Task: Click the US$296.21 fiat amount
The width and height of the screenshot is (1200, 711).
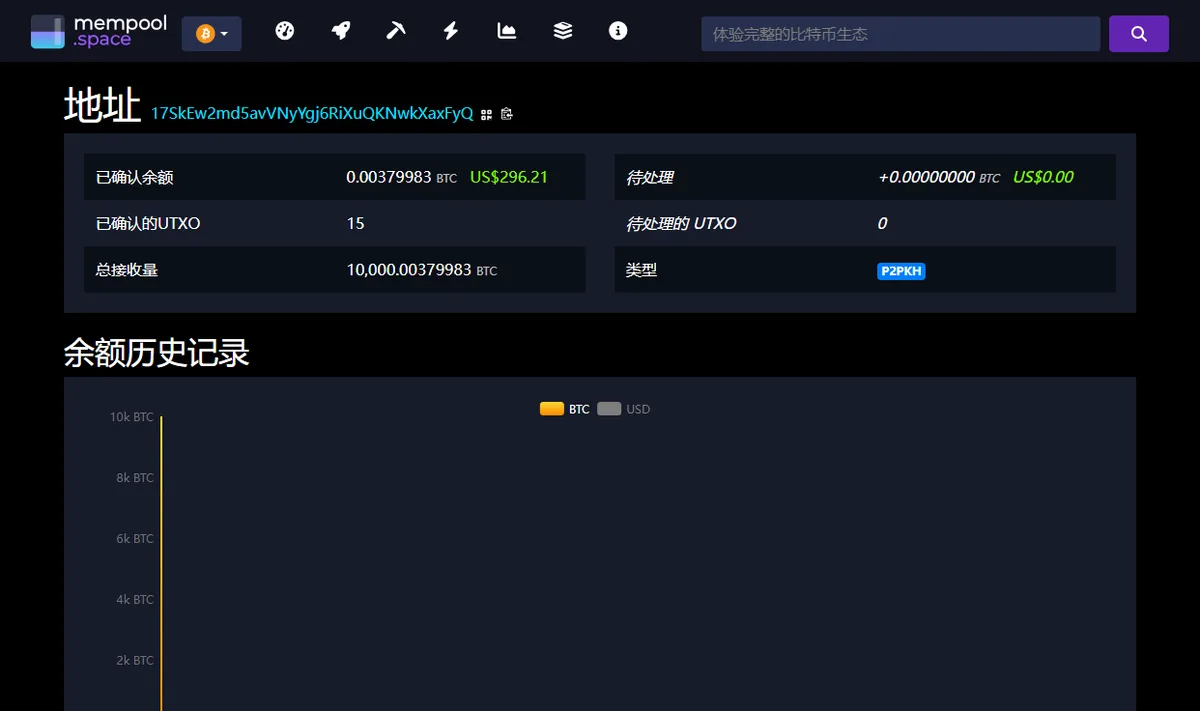Action: [509, 177]
